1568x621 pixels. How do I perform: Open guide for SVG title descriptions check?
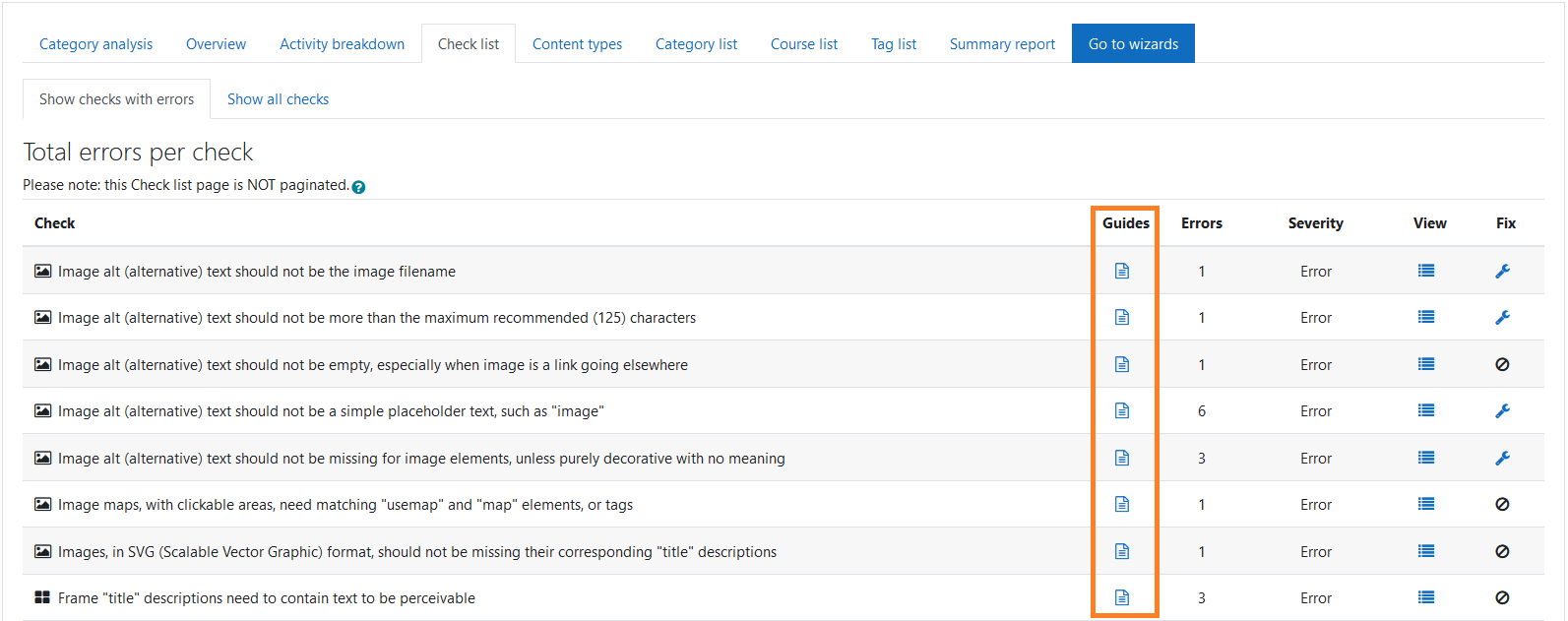[1122, 551]
